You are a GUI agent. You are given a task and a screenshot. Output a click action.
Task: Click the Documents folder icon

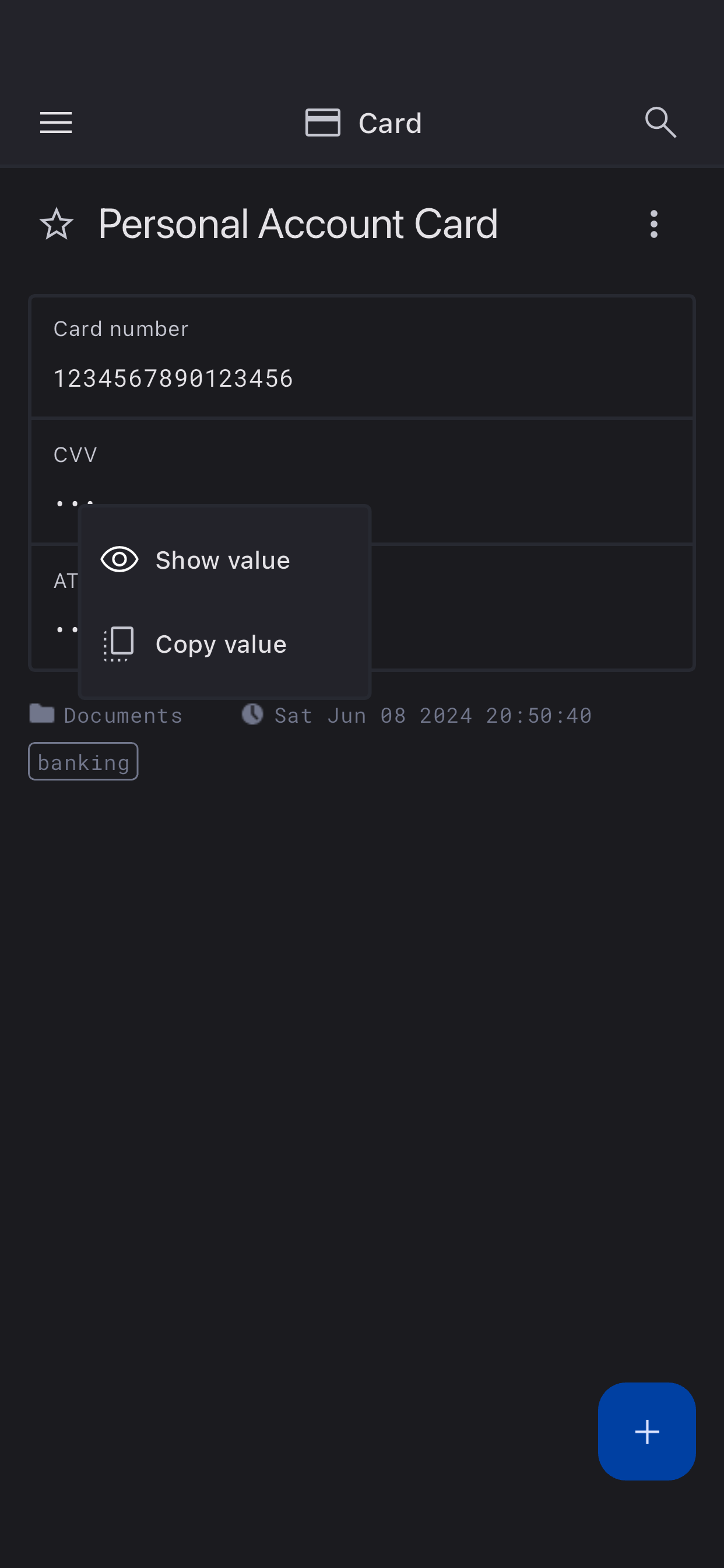[x=42, y=713]
